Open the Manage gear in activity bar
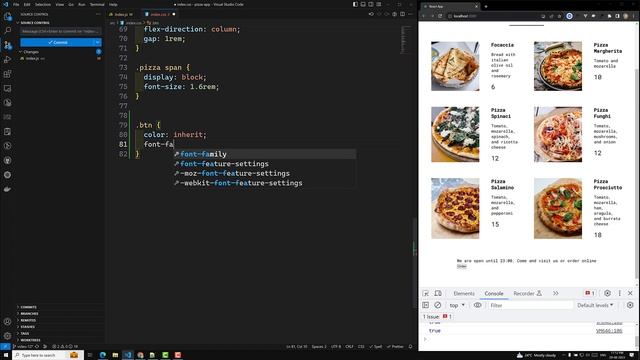Screen dimensions: 640x360 pyautogui.click(x=7, y=336)
